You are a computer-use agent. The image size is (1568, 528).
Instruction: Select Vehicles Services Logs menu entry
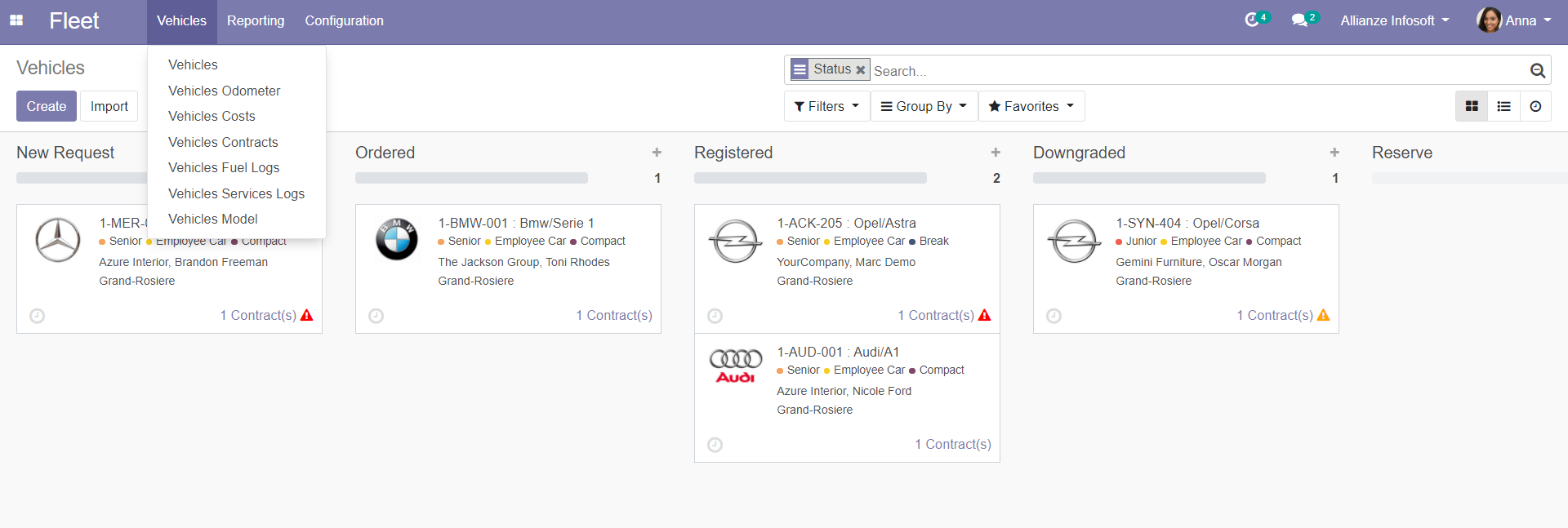click(x=236, y=193)
